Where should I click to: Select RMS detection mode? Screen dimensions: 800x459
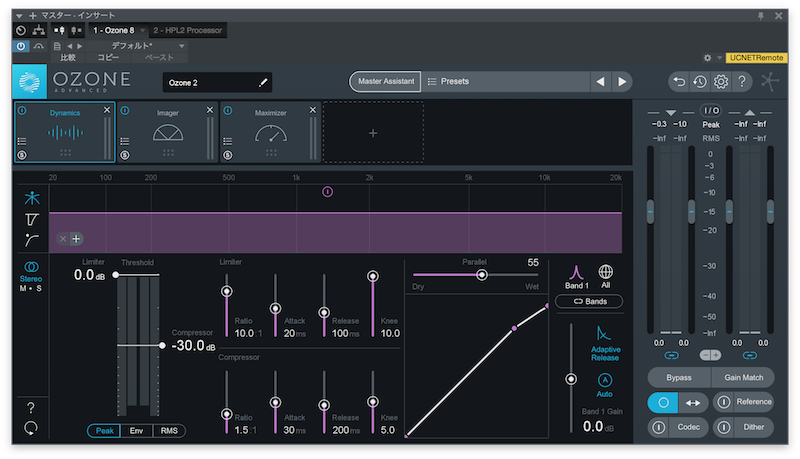point(169,430)
